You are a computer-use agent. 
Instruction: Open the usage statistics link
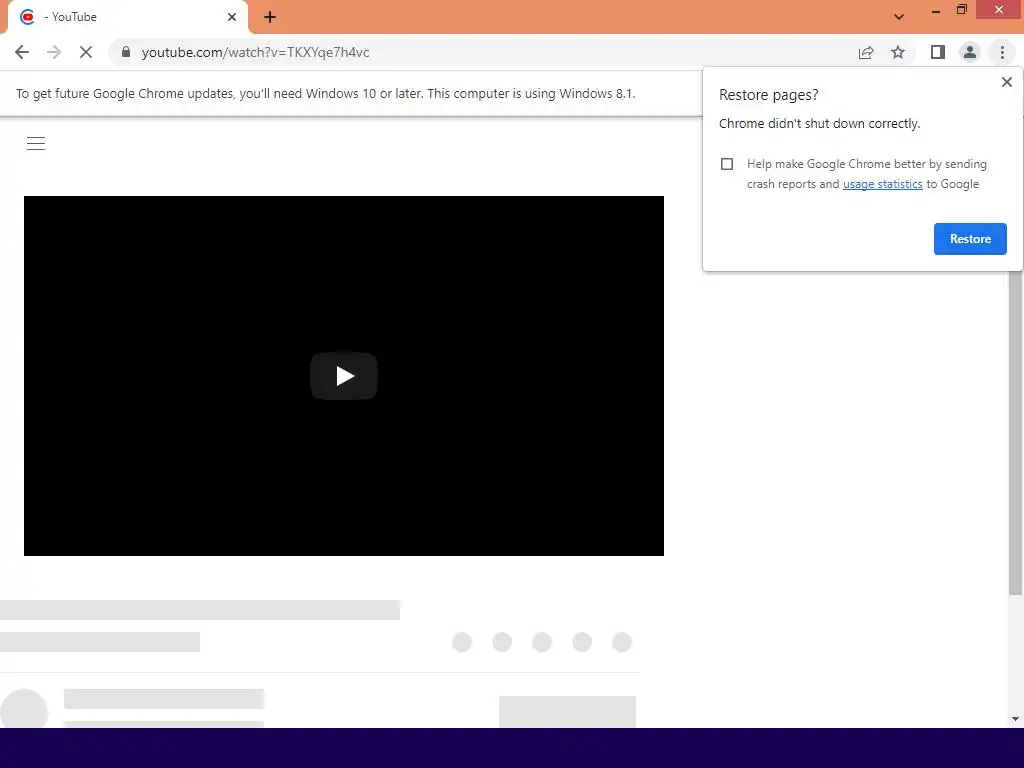coord(882,184)
